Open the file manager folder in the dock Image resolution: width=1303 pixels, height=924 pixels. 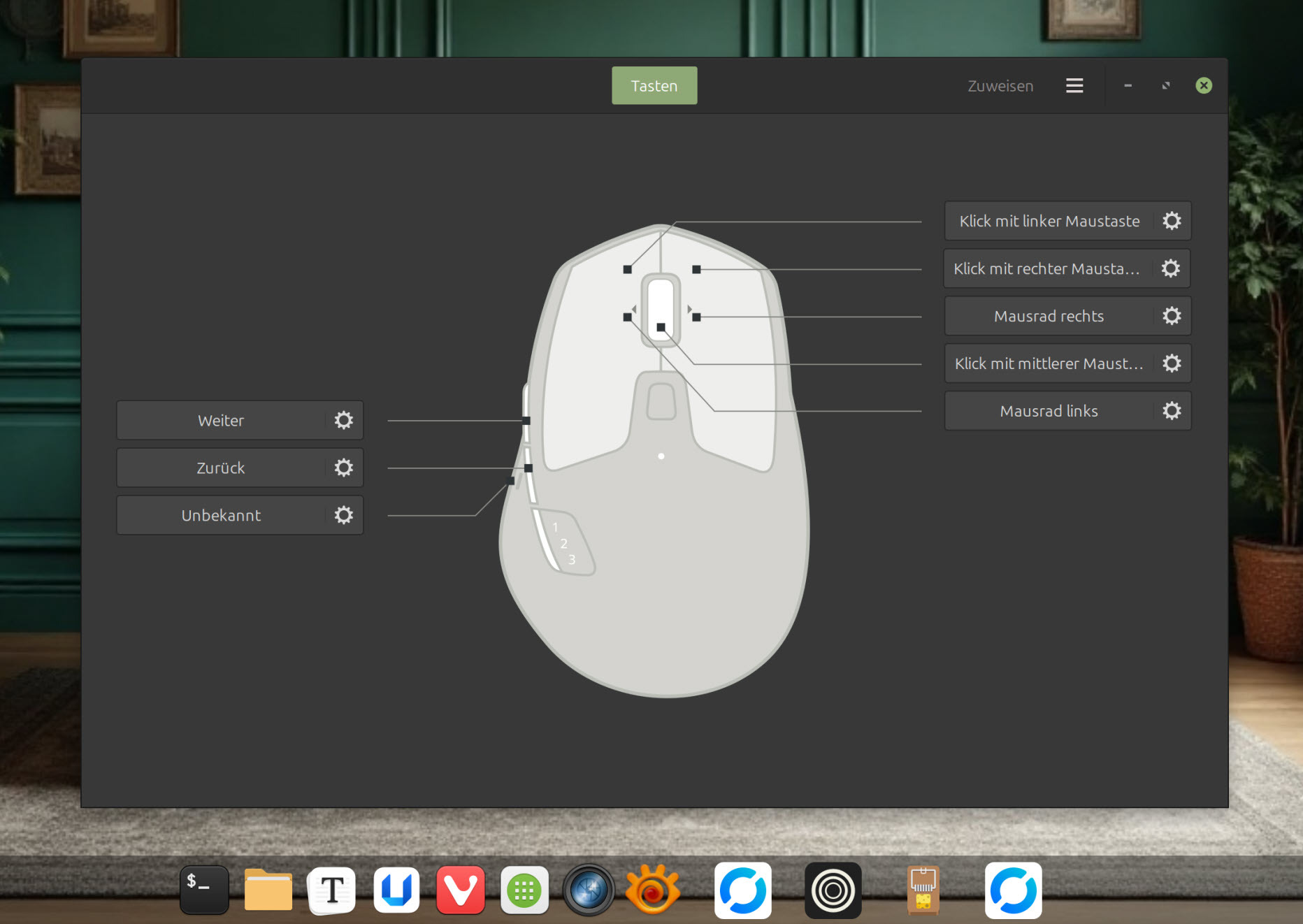click(268, 890)
